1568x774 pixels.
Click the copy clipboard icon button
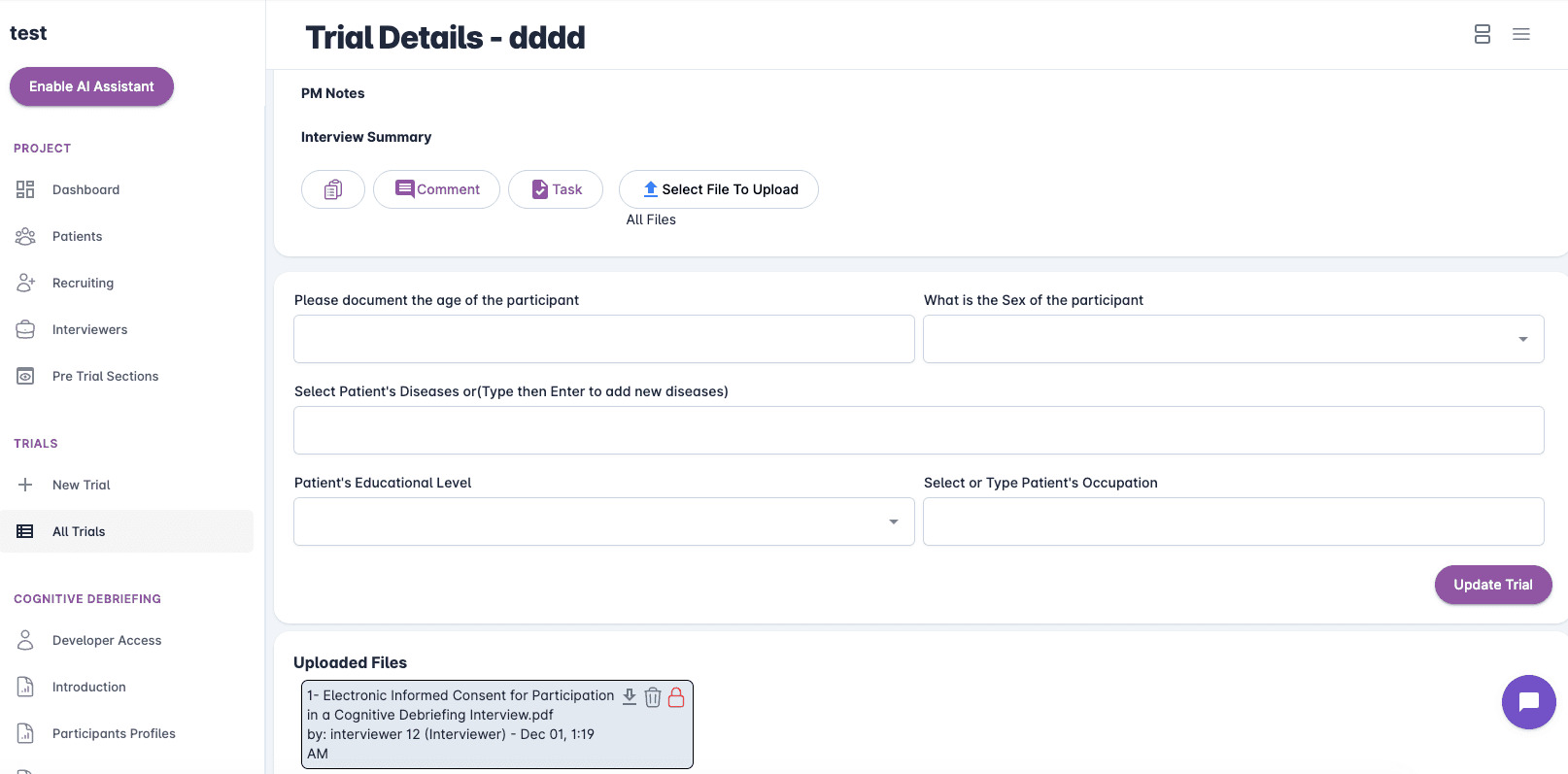click(332, 189)
